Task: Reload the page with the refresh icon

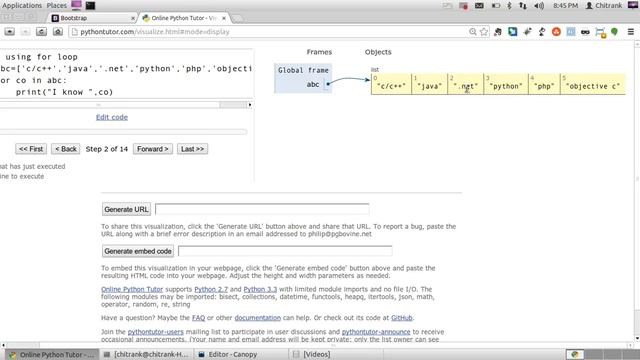Action: click(41, 31)
